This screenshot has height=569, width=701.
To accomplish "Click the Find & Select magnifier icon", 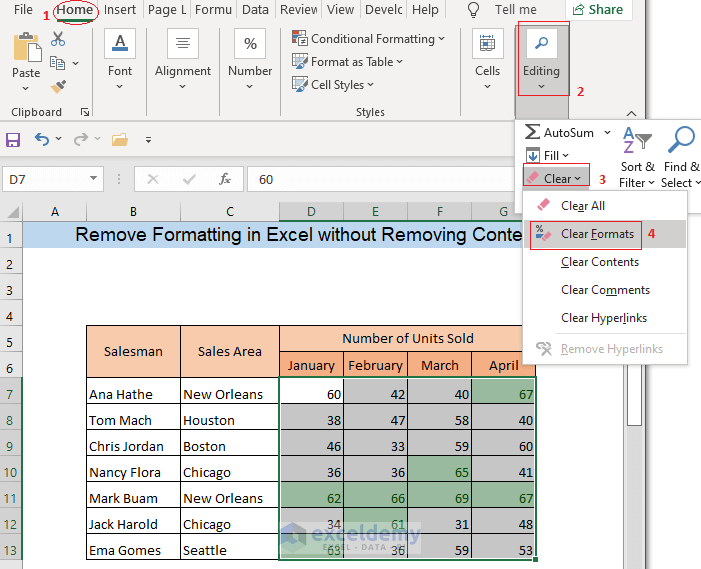I will [681, 140].
